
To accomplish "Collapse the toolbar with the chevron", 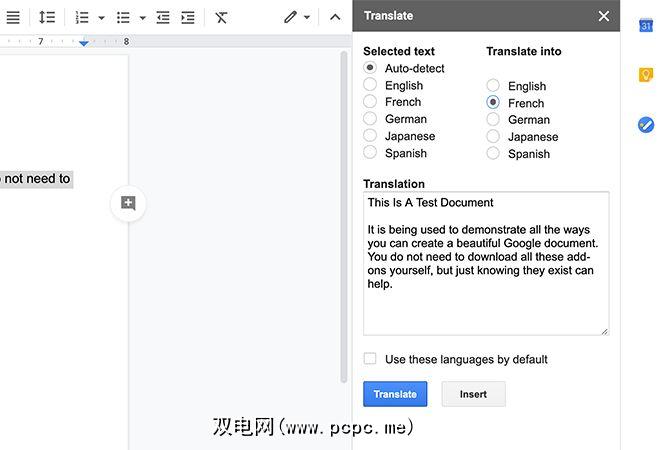I will (x=335, y=17).
